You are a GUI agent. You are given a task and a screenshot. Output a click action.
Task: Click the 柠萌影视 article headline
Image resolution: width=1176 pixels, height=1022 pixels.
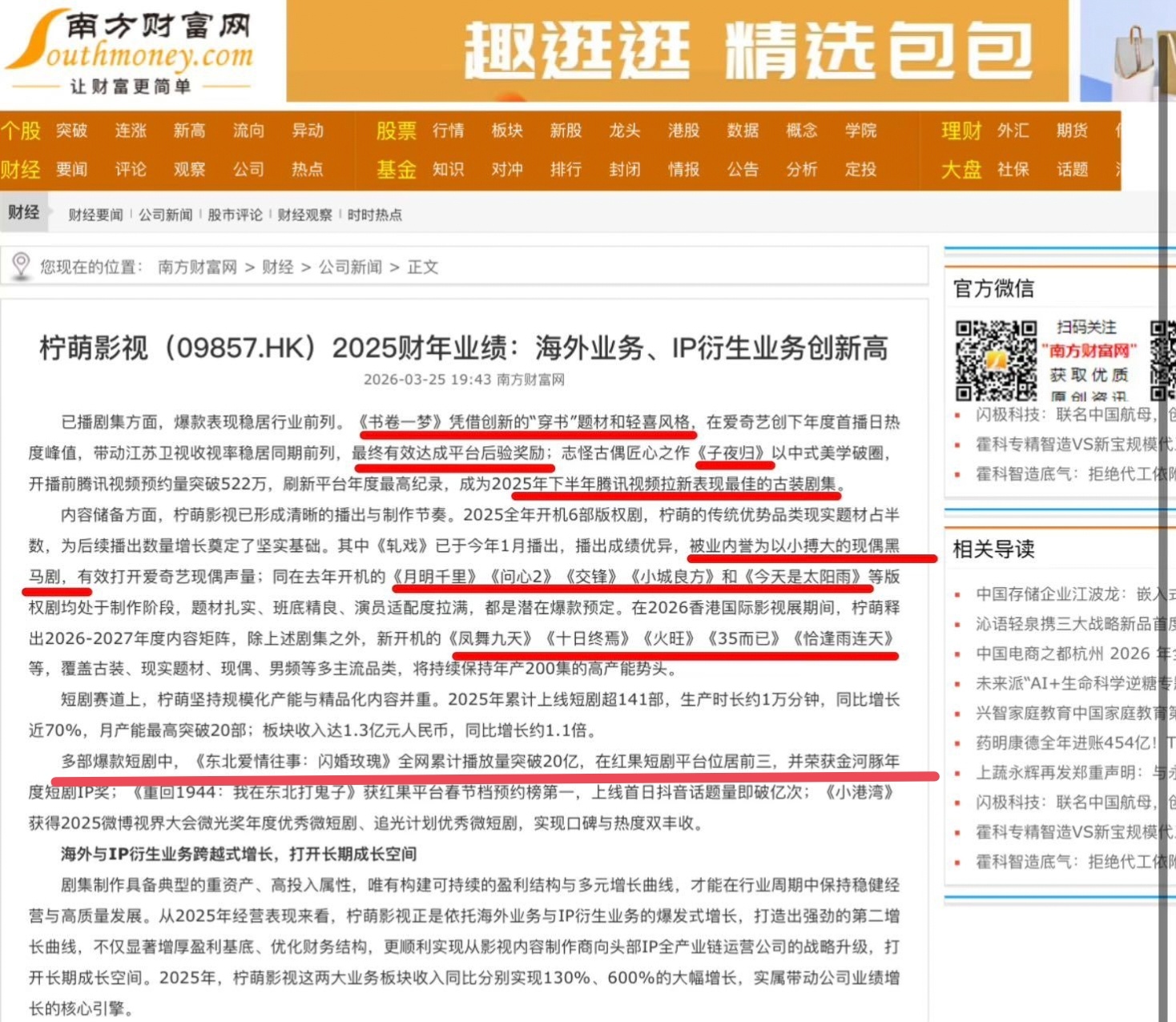click(464, 348)
